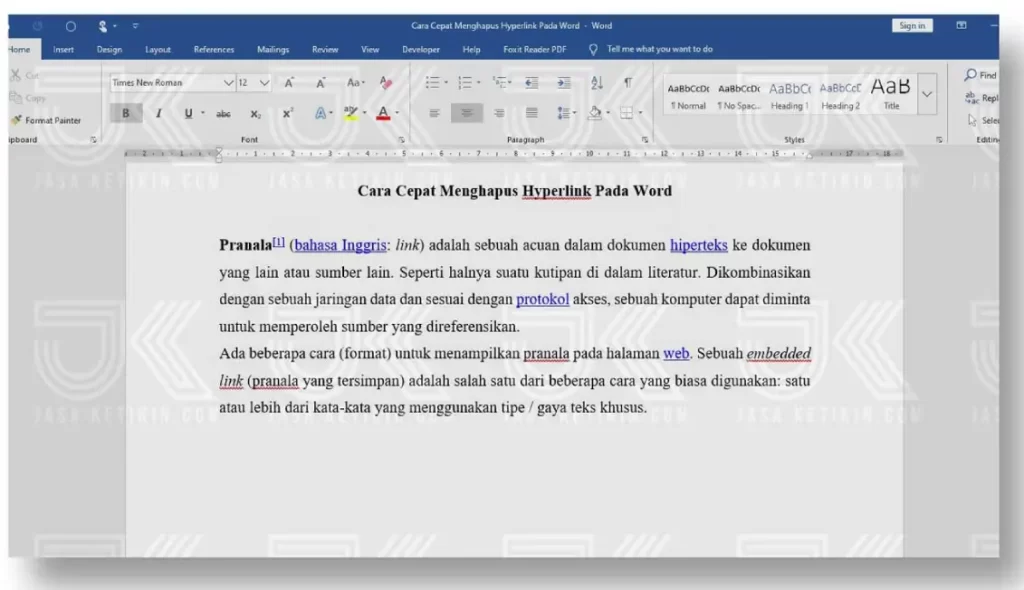Click the Tell me search field
The width and height of the screenshot is (1024, 590).
[x=660, y=50]
